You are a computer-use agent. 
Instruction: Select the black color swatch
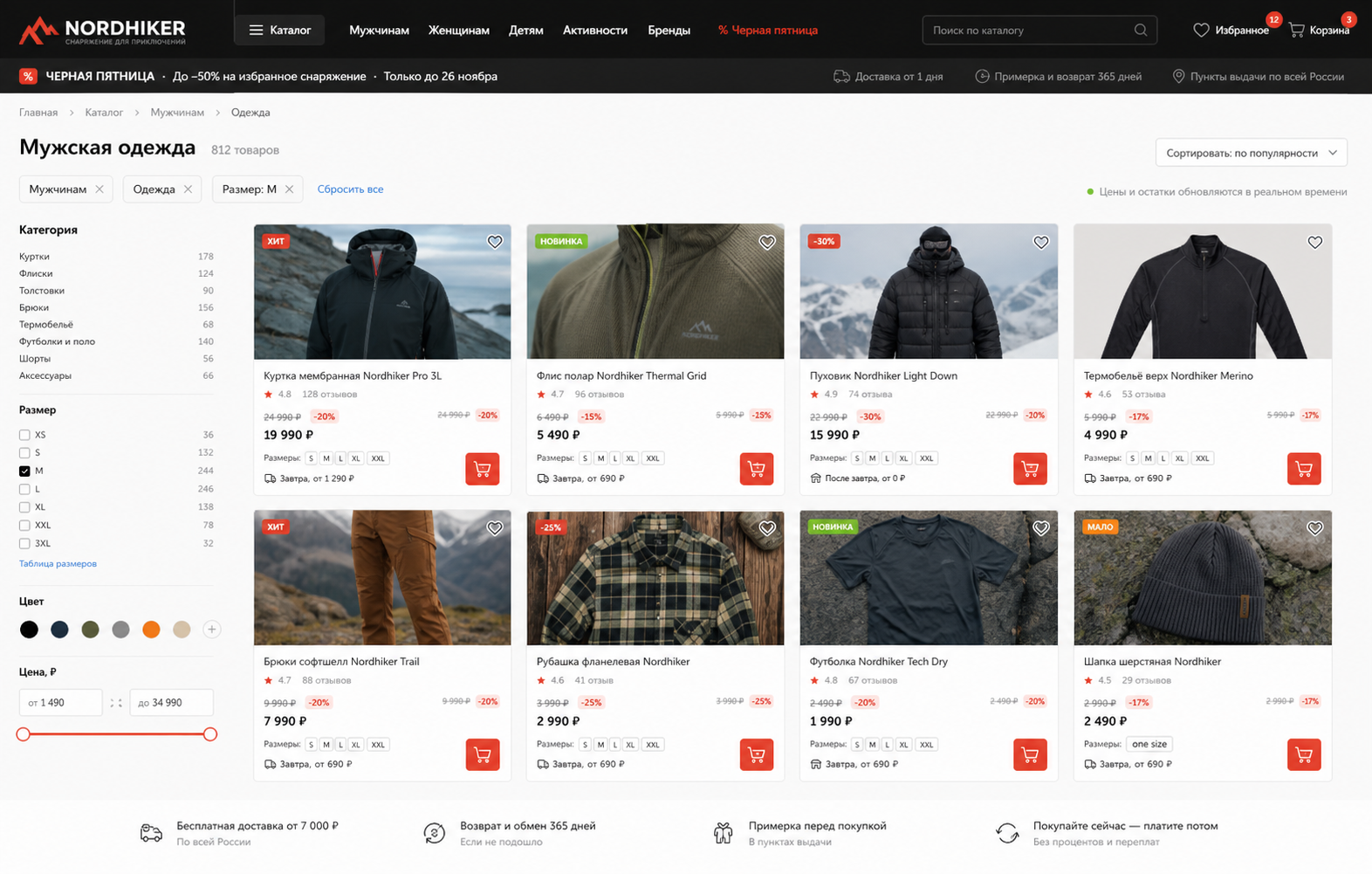click(29, 630)
